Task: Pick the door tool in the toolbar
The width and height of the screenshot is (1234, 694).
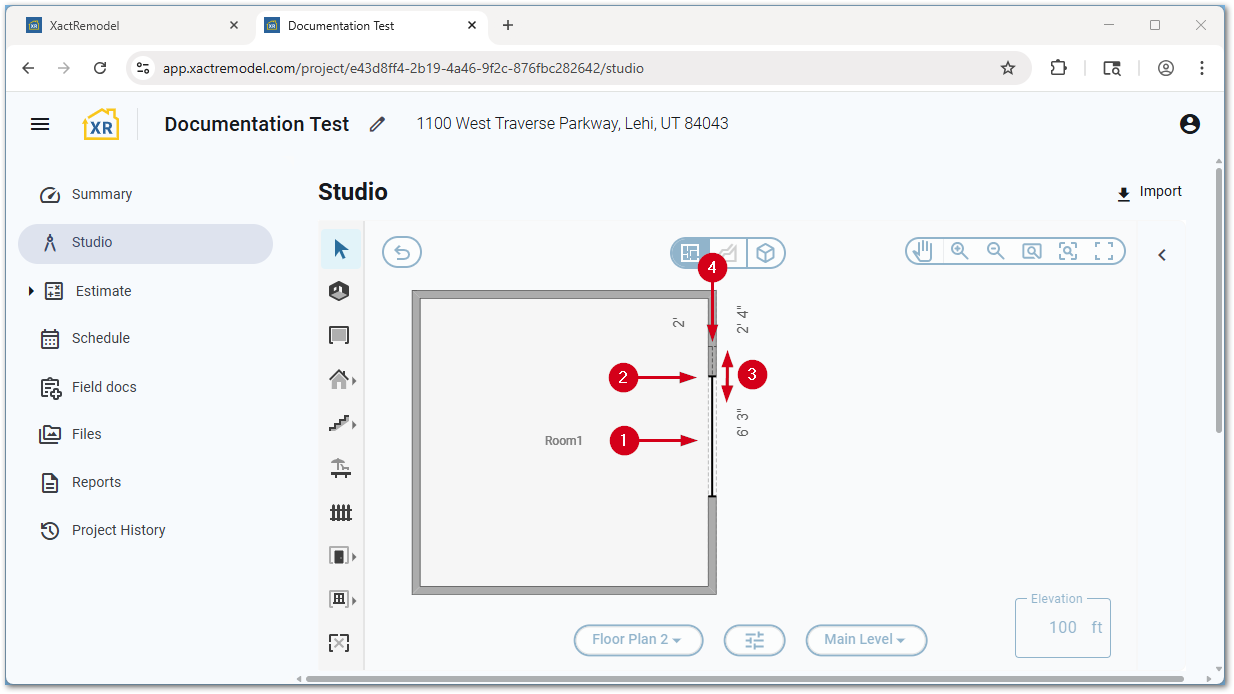Action: click(339, 556)
